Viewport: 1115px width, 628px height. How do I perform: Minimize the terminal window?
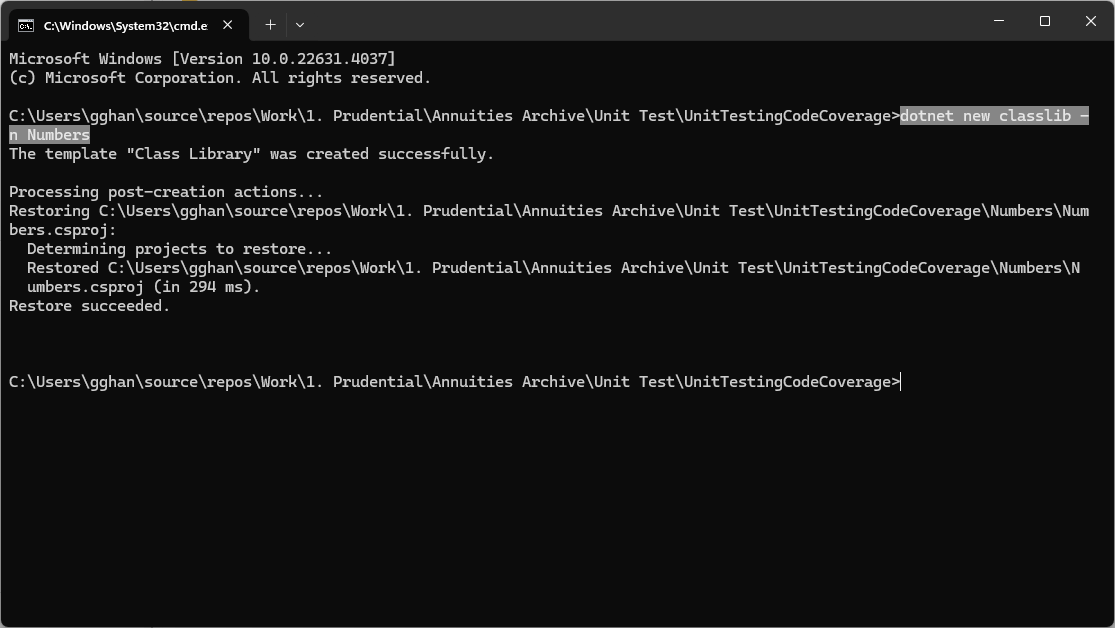click(999, 21)
